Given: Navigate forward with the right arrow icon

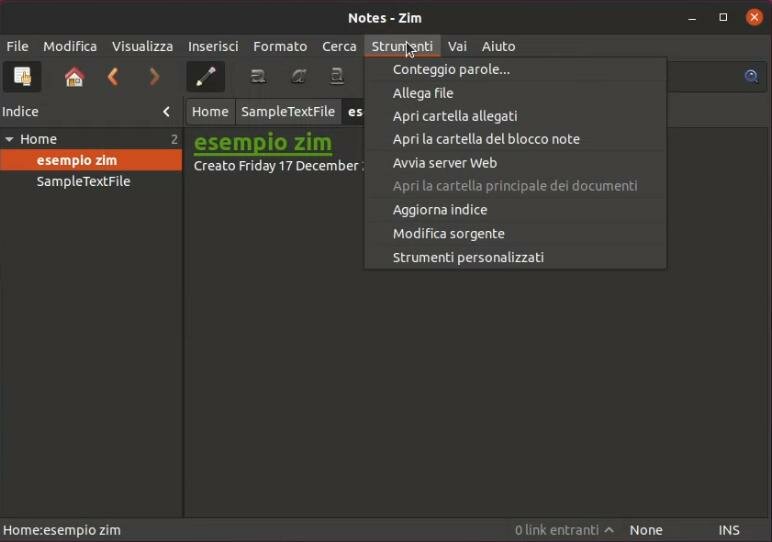Looking at the screenshot, I should point(154,77).
